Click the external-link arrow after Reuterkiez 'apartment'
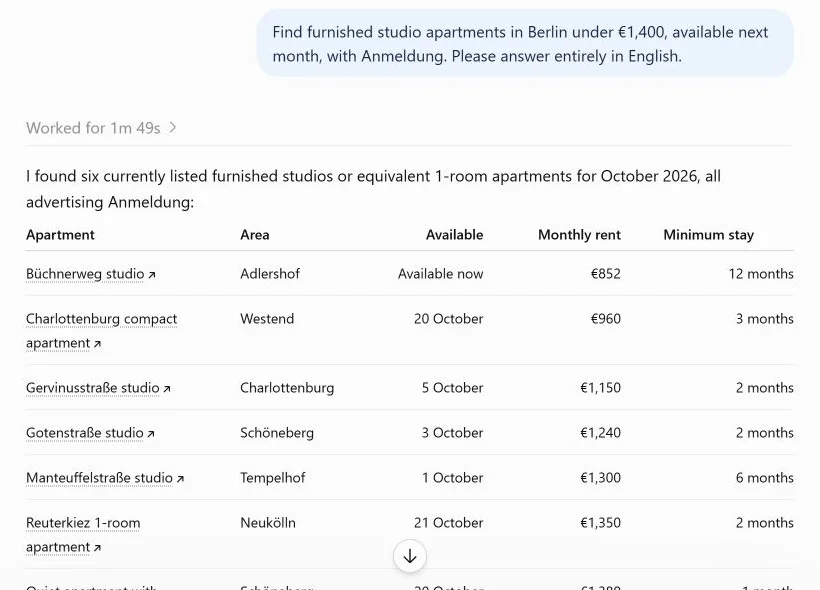The height and width of the screenshot is (590, 820). (x=97, y=548)
